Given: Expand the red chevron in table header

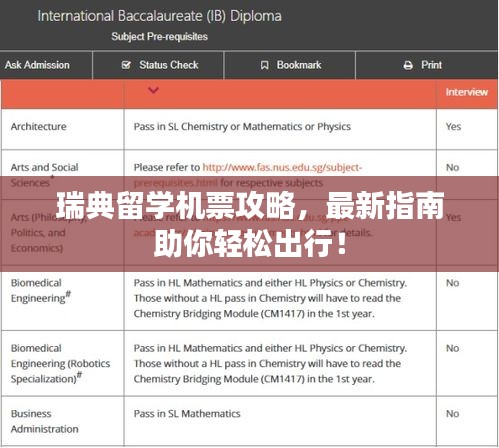Looking at the screenshot, I should point(153,90).
